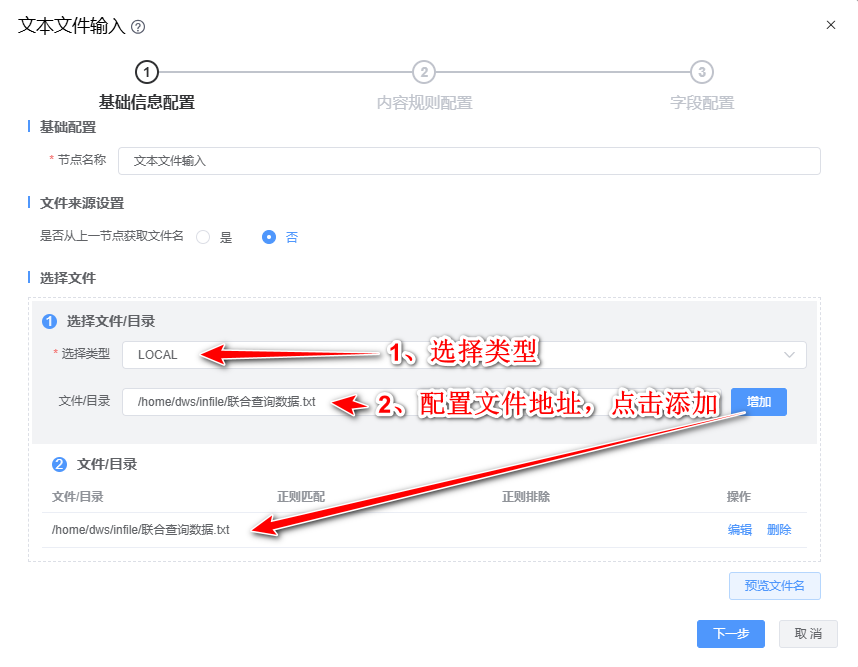This screenshot has width=858, height=667.
Task: Switch to 字段配置 step label
Action: click(702, 103)
